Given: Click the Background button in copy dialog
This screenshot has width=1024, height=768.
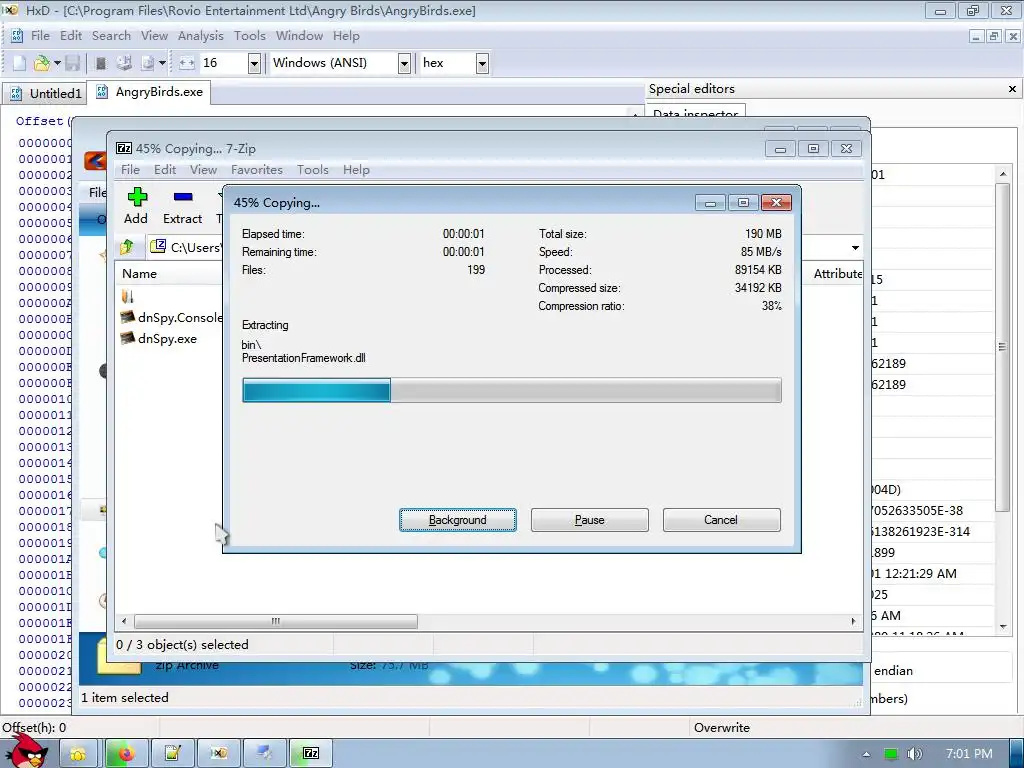Looking at the screenshot, I should (x=458, y=520).
